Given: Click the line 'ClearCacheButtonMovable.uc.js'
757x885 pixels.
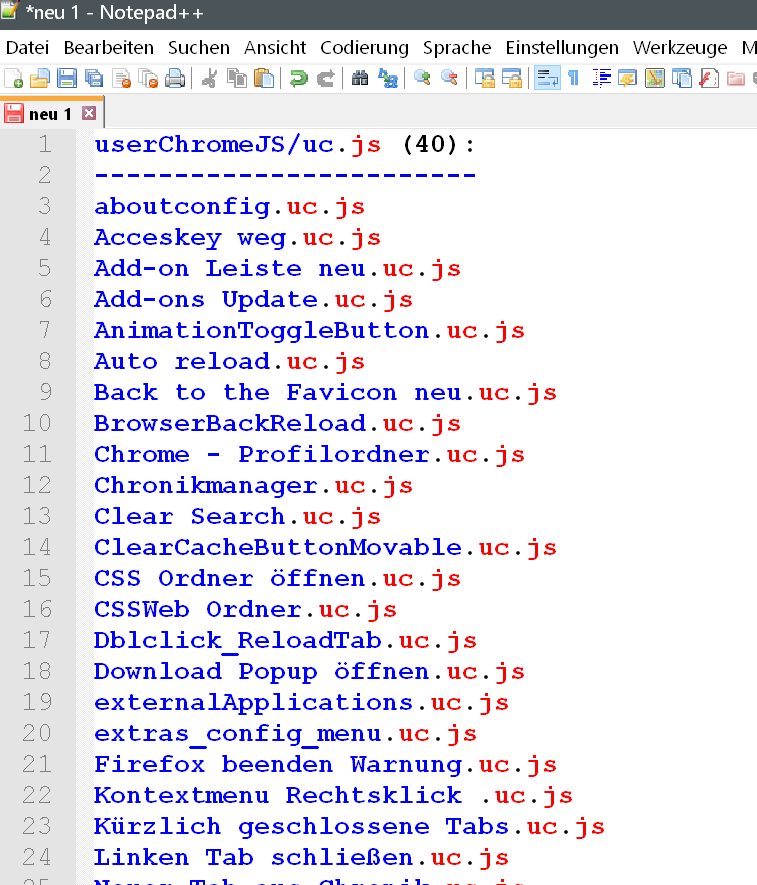Looking at the screenshot, I should (325, 548).
